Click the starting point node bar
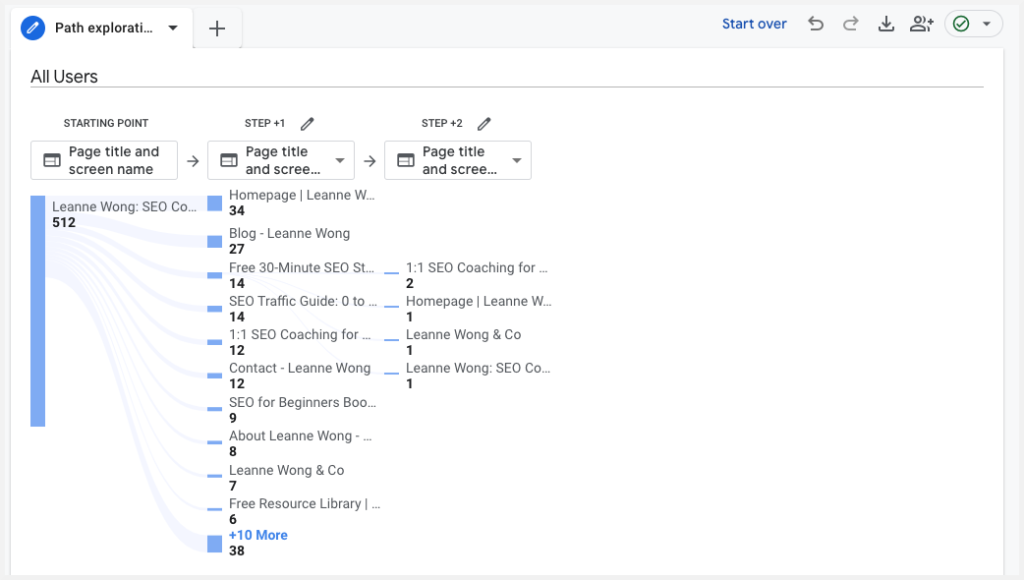Image resolution: width=1024 pixels, height=580 pixels. coord(37,310)
